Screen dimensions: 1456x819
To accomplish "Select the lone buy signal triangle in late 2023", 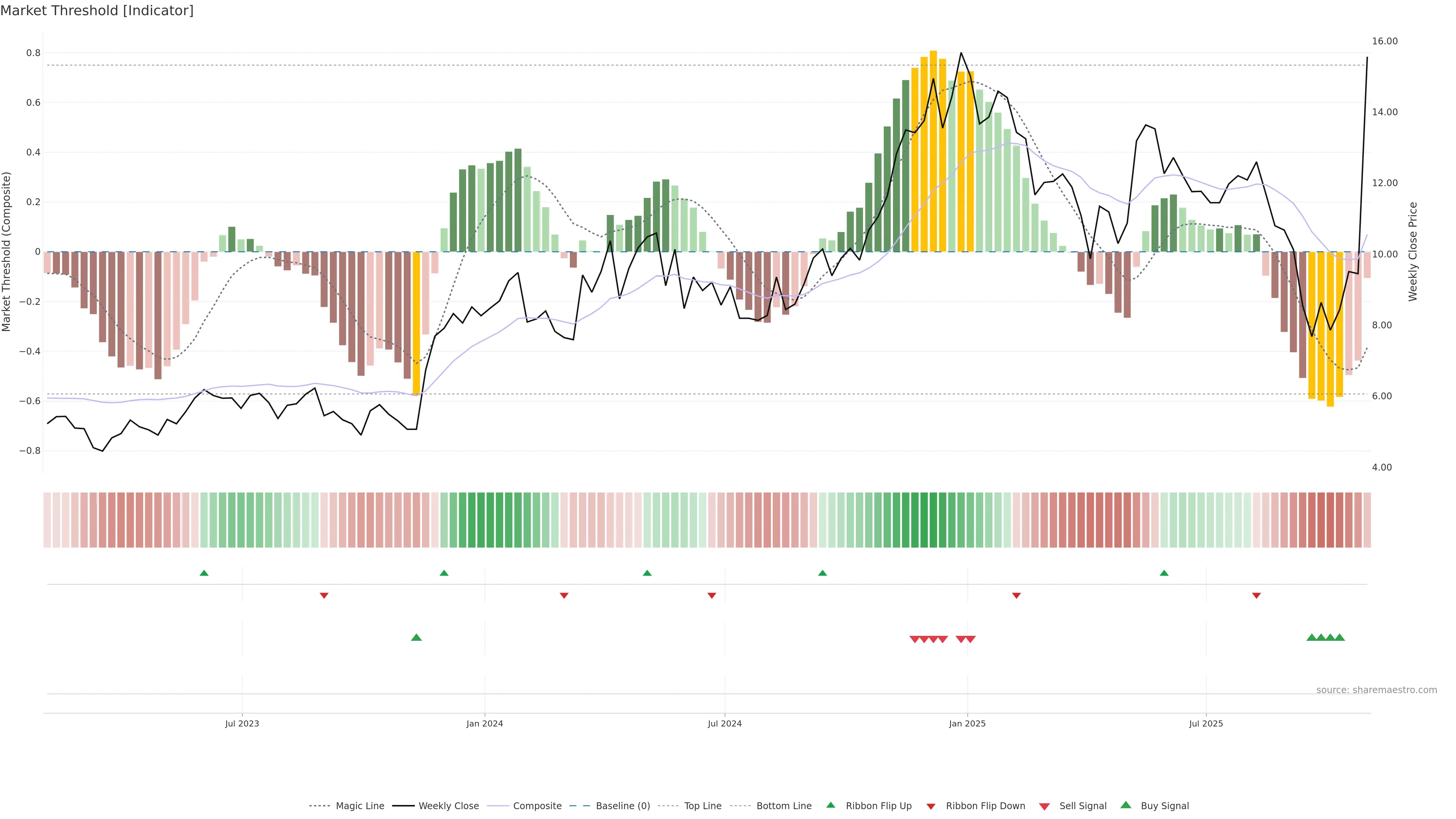I will [x=417, y=637].
